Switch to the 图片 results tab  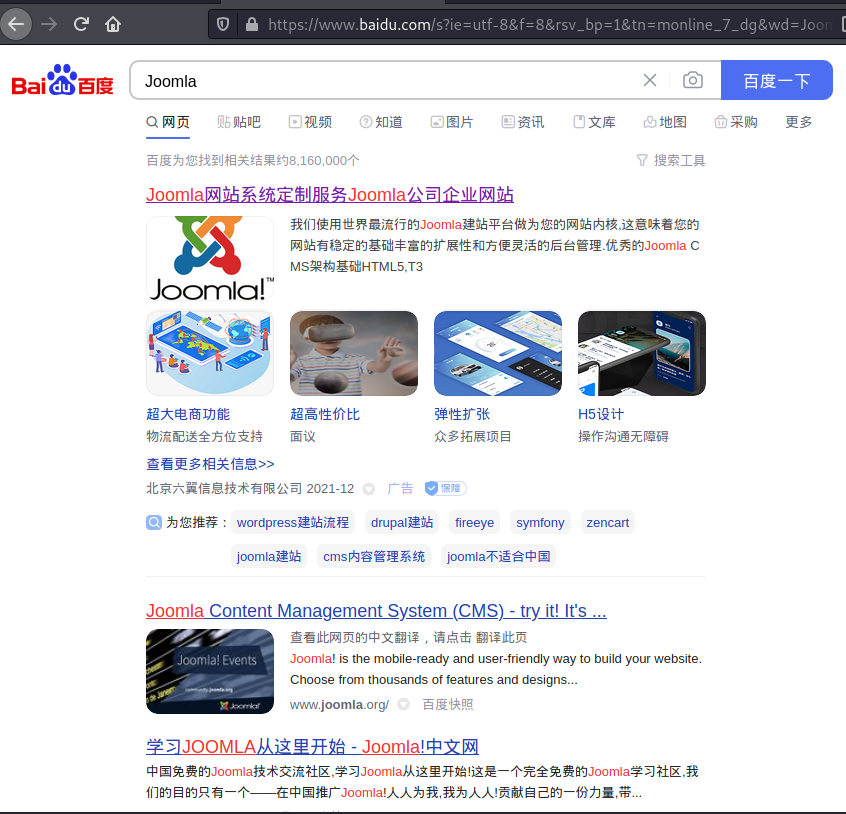(x=452, y=122)
